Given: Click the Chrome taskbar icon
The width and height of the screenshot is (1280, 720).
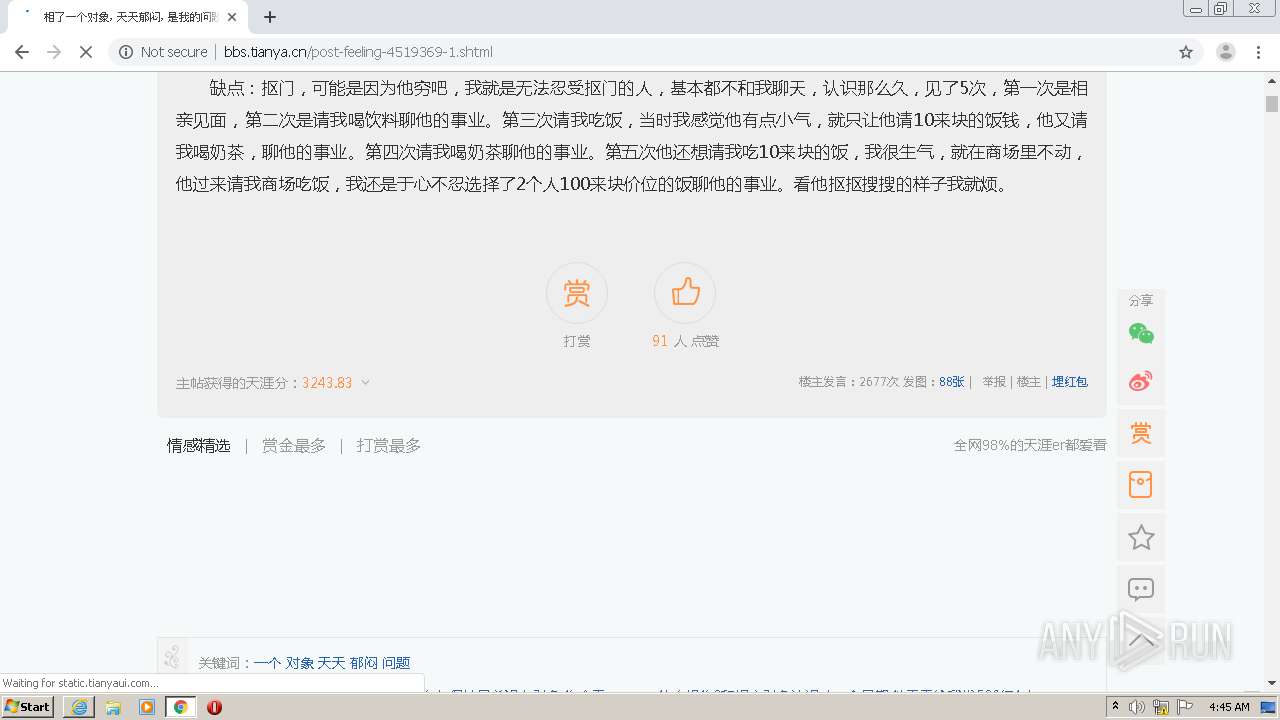Looking at the screenshot, I should (181, 707).
